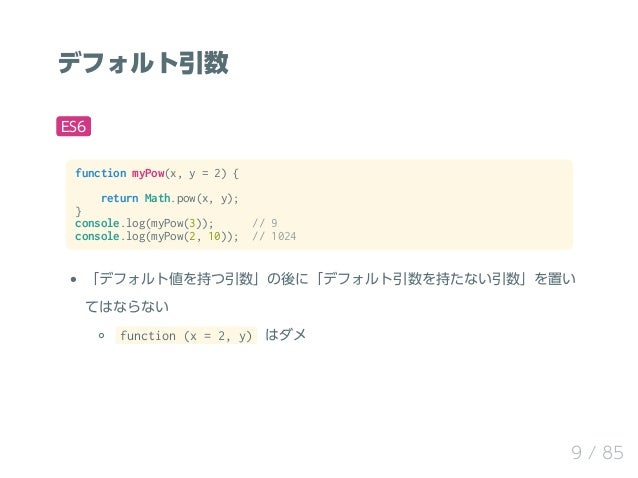Screen dimensions: 638x478
Task: Click the return keyword in the code block
Action: 120,198
